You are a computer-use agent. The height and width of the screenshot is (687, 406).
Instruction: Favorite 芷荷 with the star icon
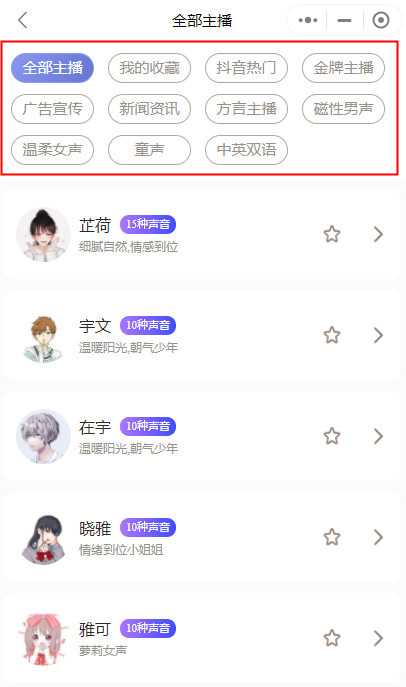tap(332, 234)
